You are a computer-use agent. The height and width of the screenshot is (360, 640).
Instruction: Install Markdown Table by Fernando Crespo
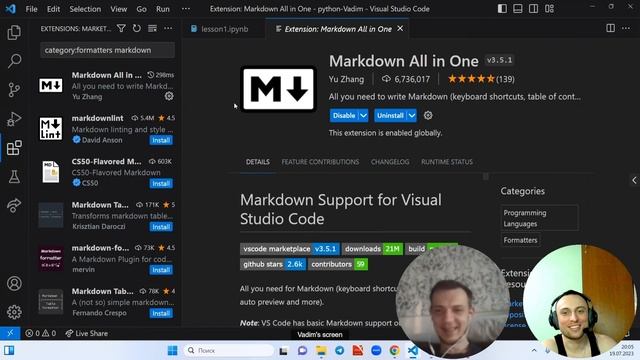(x=161, y=313)
